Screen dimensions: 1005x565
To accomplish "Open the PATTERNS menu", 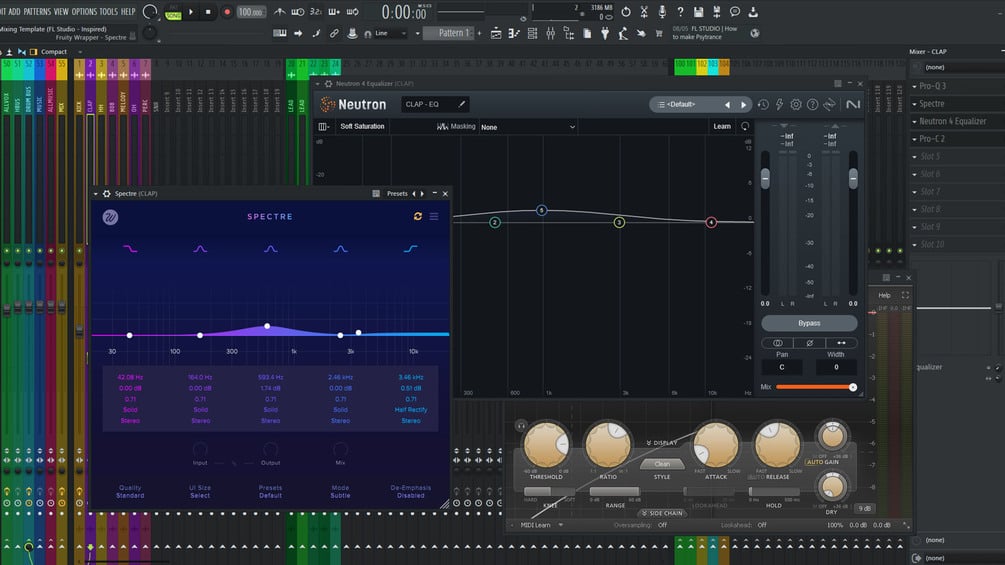I will [x=37, y=12].
